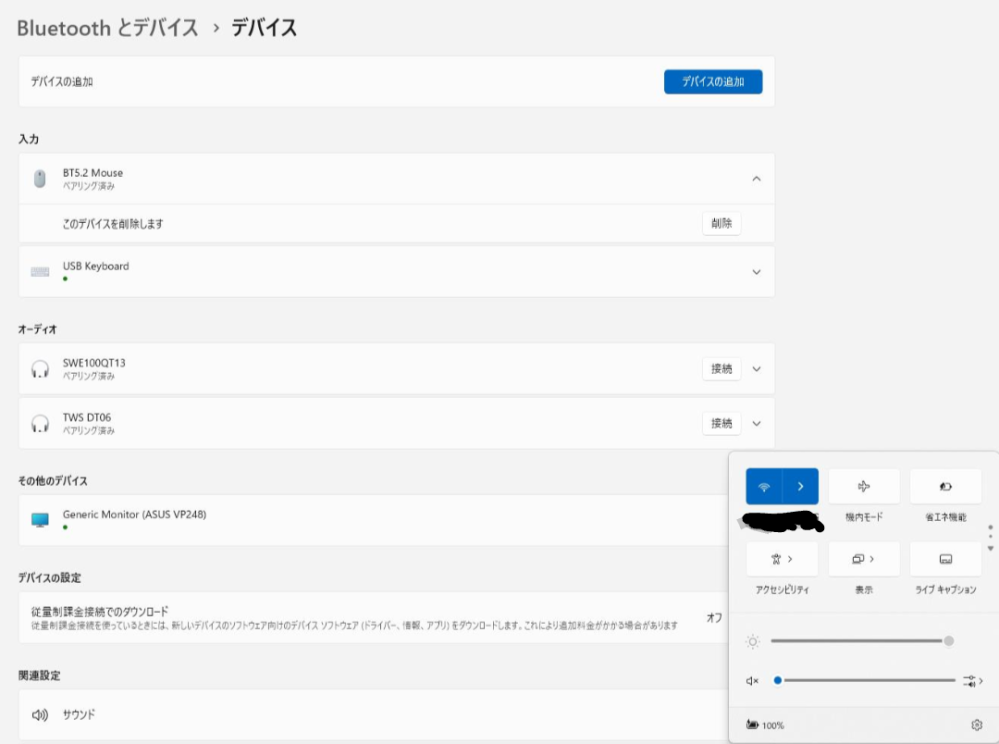
Task: Click the battery 100% indicator
Action: click(x=766, y=725)
